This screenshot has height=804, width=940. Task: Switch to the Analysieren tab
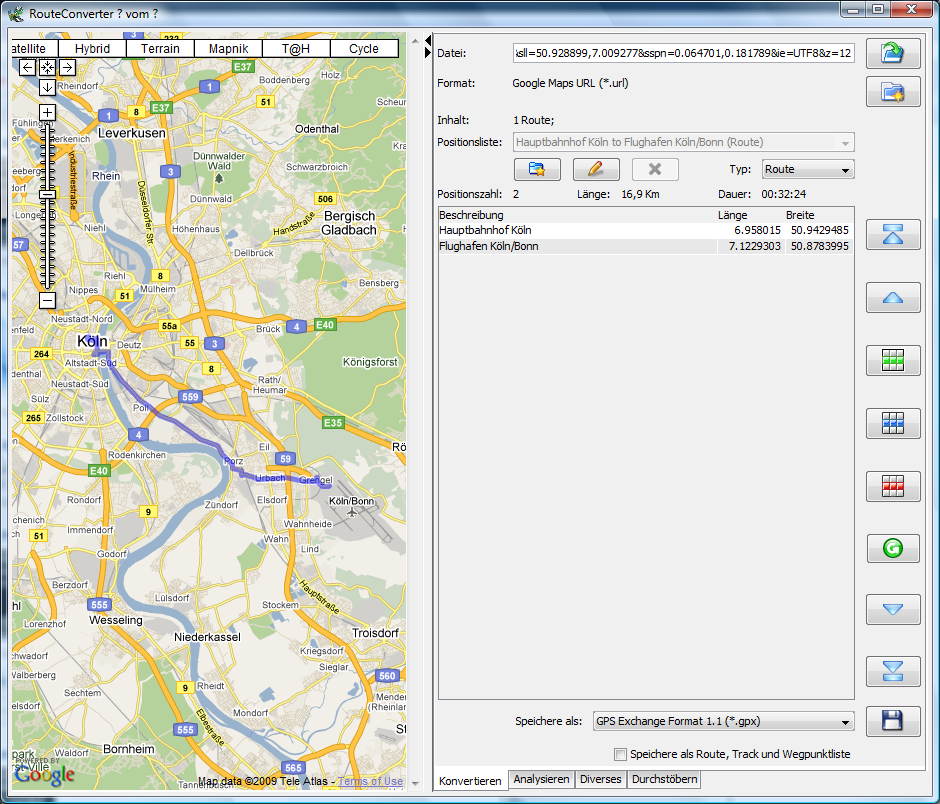coord(541,779)
